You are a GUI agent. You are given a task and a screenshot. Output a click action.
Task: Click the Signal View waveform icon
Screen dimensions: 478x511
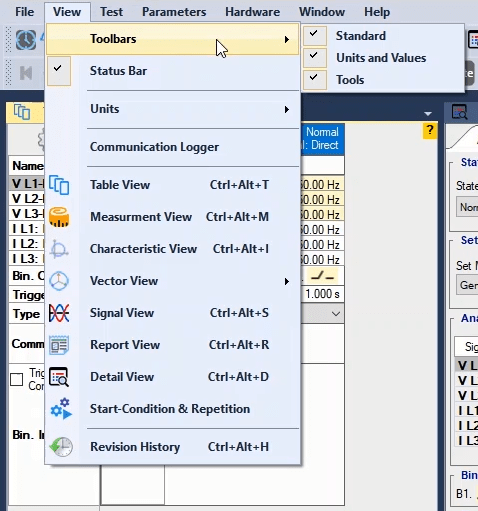click(59, 313)
